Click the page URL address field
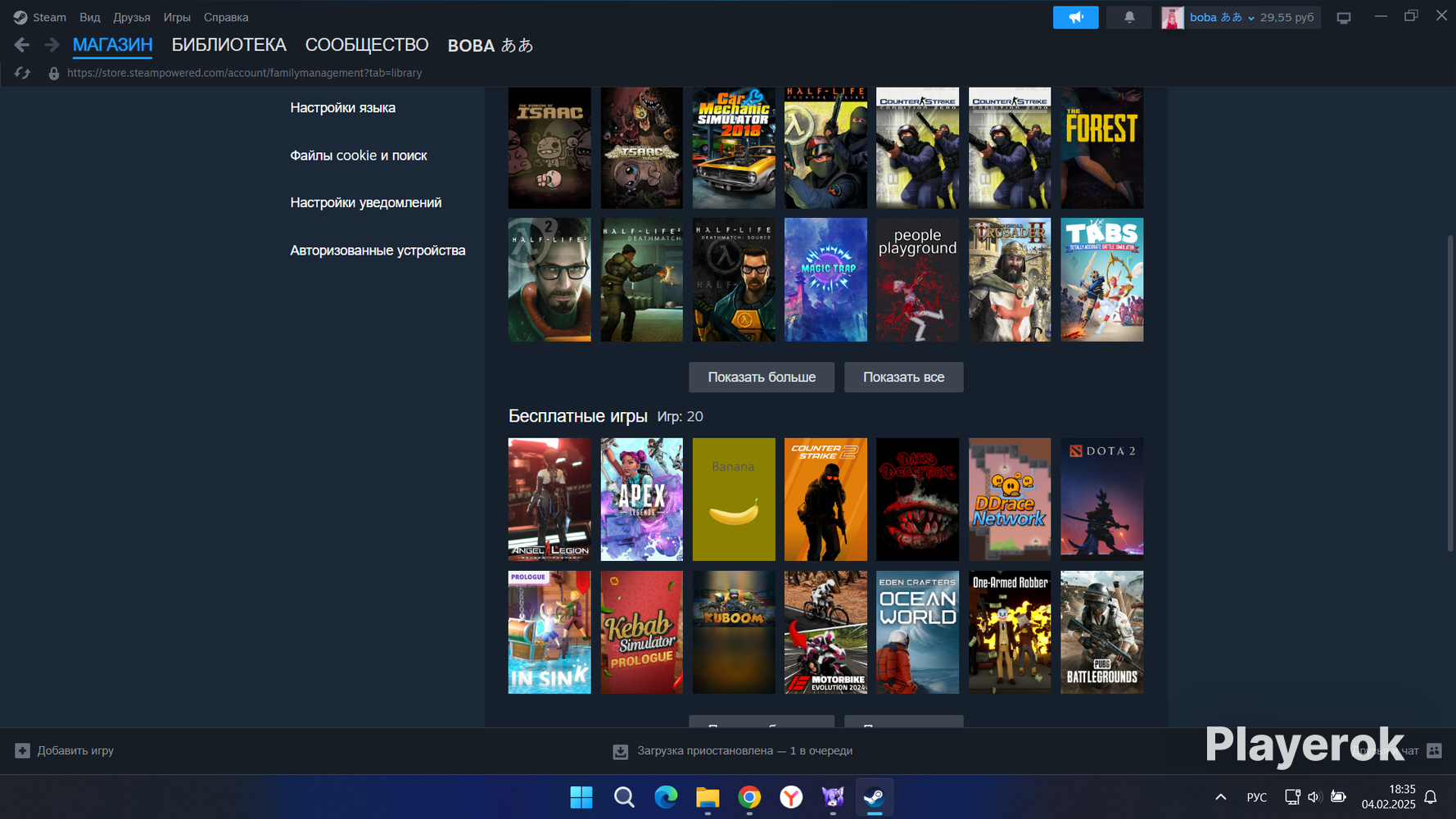 (245, 73)
